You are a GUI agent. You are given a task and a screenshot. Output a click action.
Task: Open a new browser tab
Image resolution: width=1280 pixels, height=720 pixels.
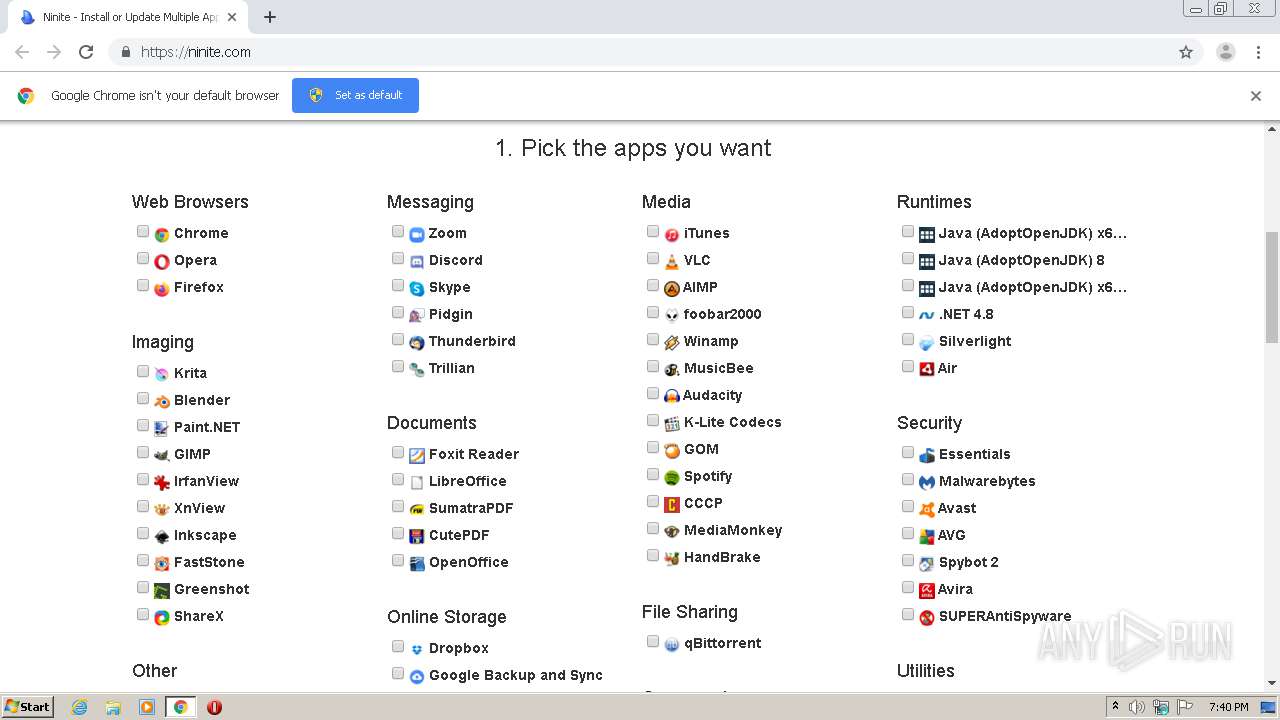[x=270, y=17]
